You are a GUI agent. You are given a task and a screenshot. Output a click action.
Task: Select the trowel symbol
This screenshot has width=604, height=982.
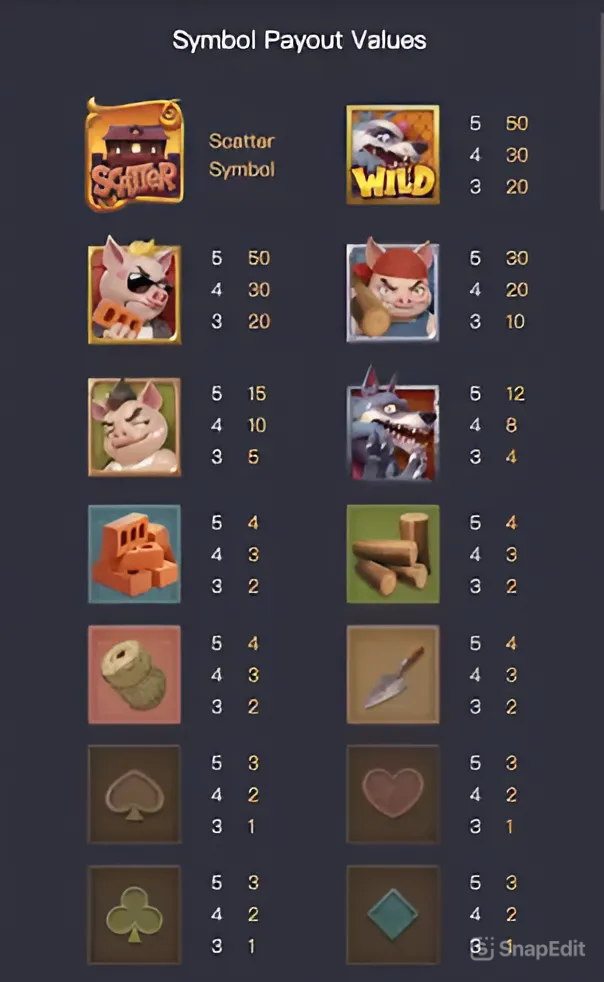pyautogui.click(x=393, y=674)
